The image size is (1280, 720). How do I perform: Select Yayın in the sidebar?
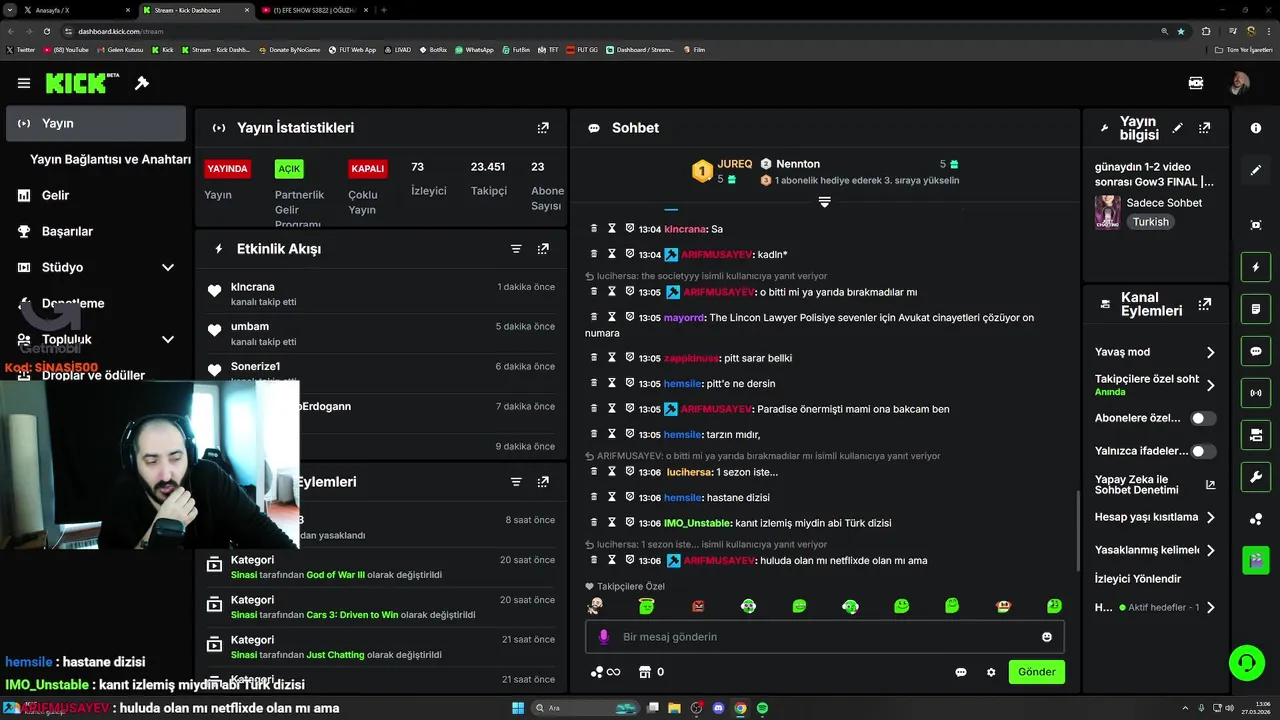point(96,123)
